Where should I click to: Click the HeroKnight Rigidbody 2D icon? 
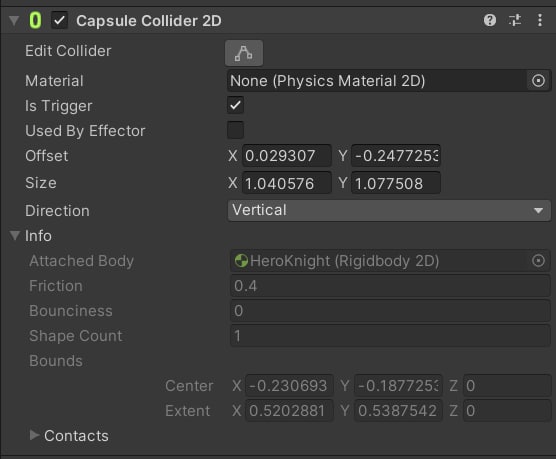pos(241,261)
